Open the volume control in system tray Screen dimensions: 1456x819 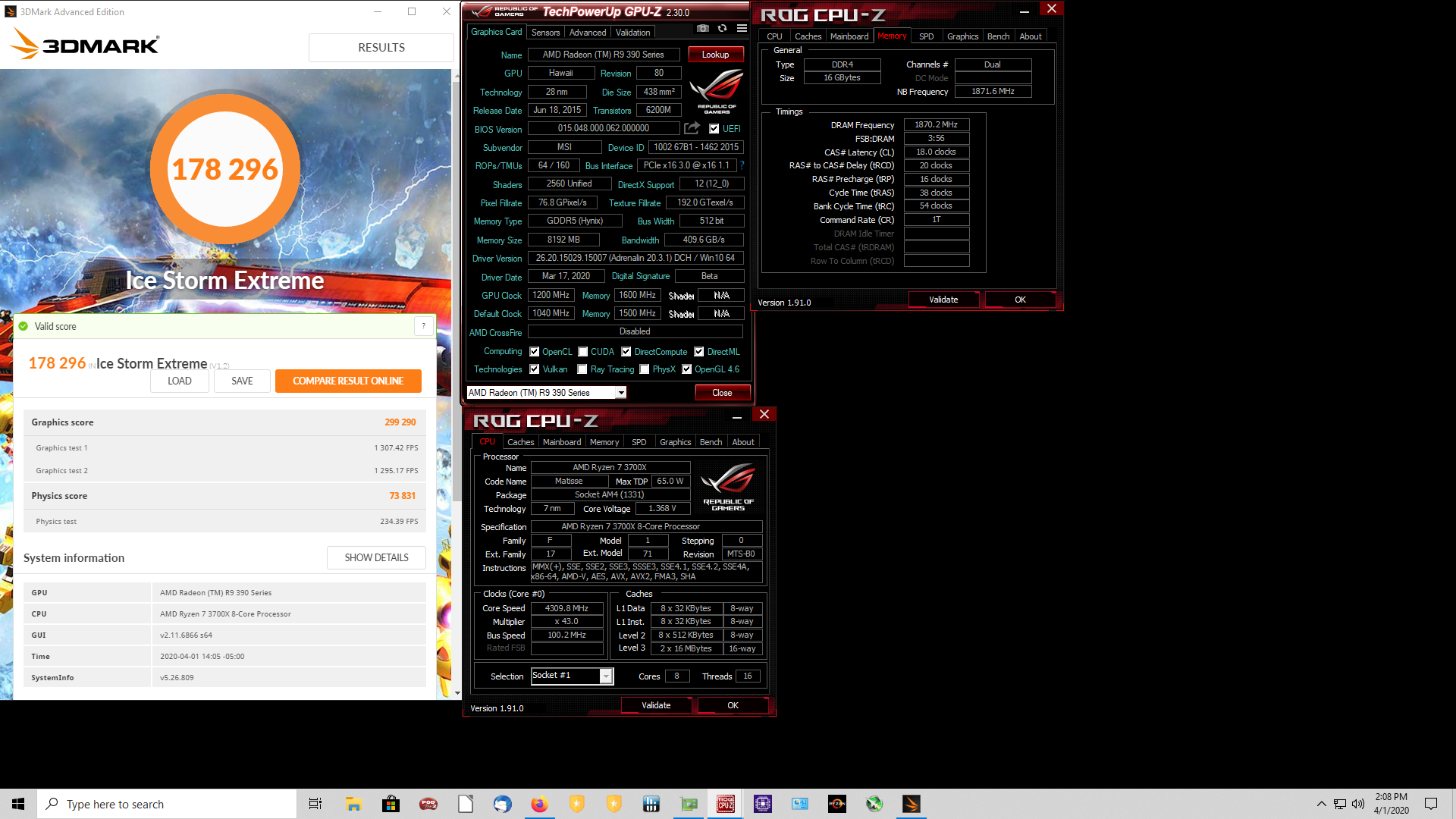[x=1357, y=804]
